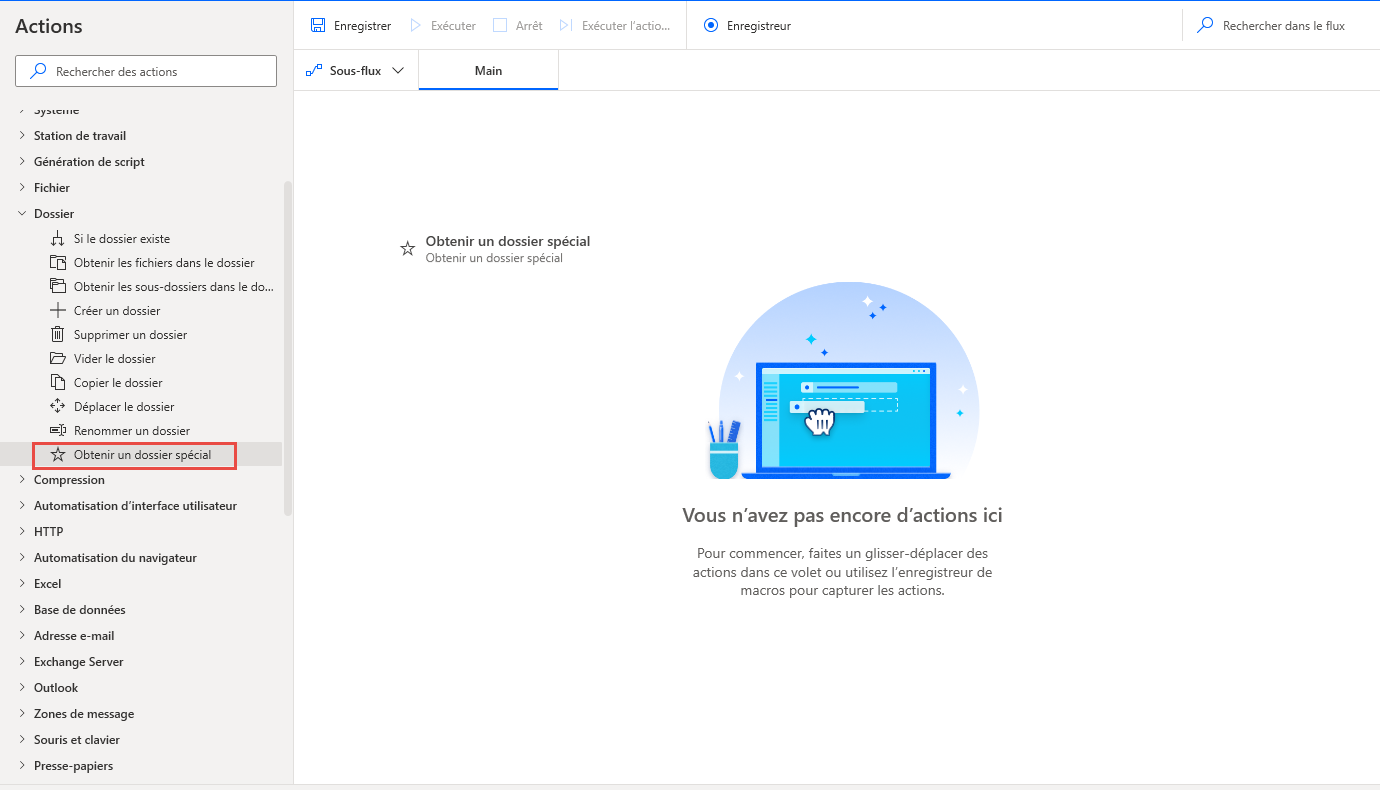Select Obtenir les fichiers dans le dossier
Image resolution: width=1380 pixels, height=790 pixels.
(164, 263)
